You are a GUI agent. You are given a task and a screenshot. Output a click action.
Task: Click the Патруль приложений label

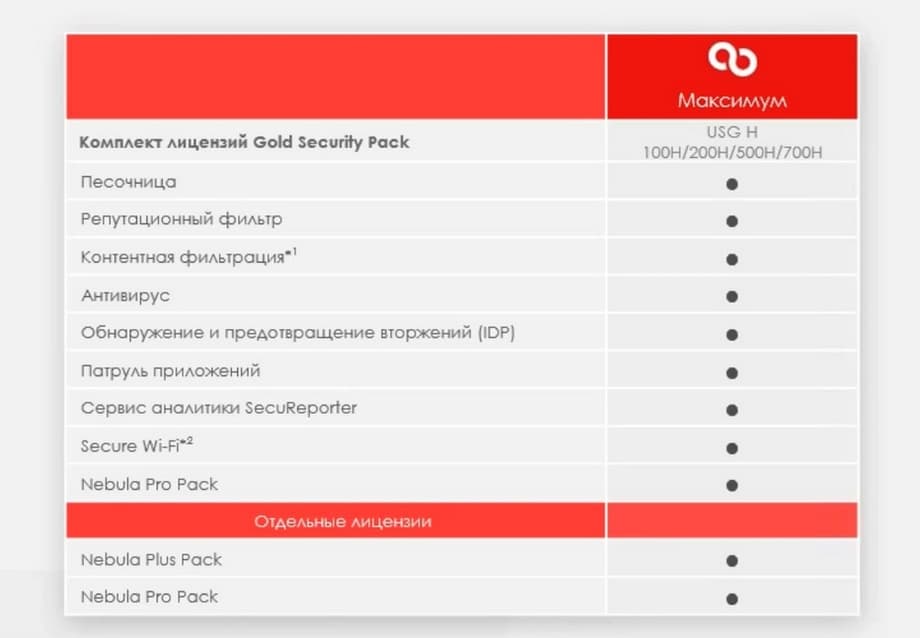170,371
